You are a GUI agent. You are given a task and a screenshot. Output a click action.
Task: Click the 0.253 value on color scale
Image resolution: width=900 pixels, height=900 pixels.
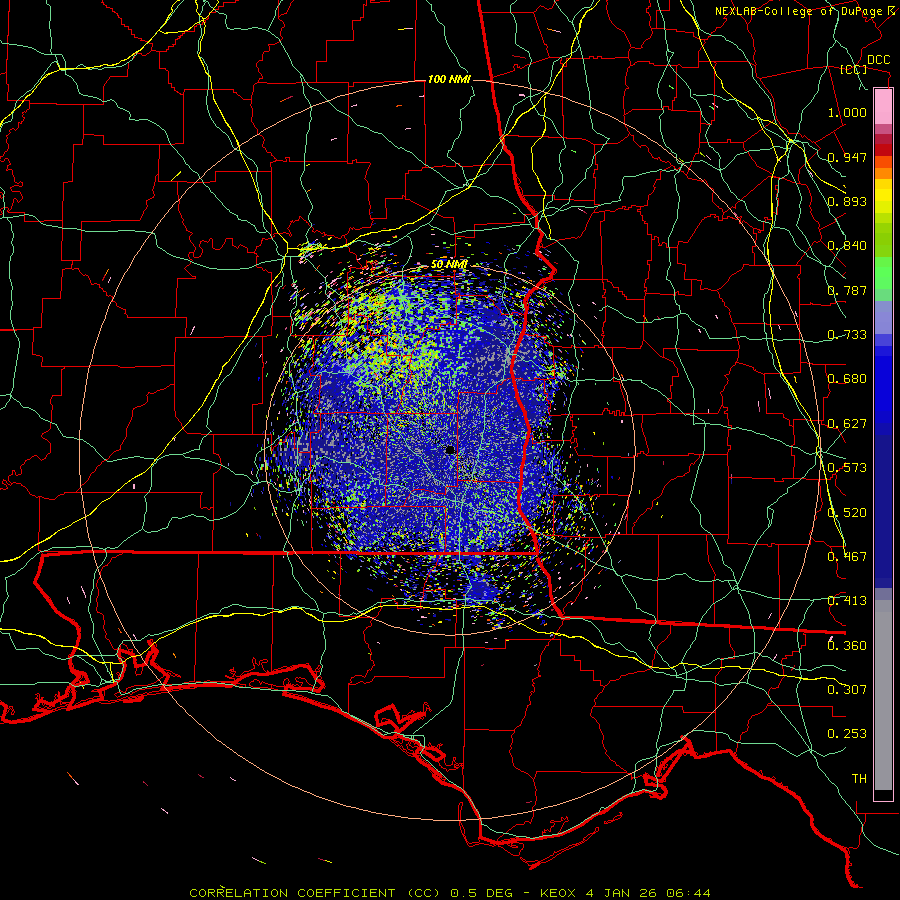coord(847,734)
